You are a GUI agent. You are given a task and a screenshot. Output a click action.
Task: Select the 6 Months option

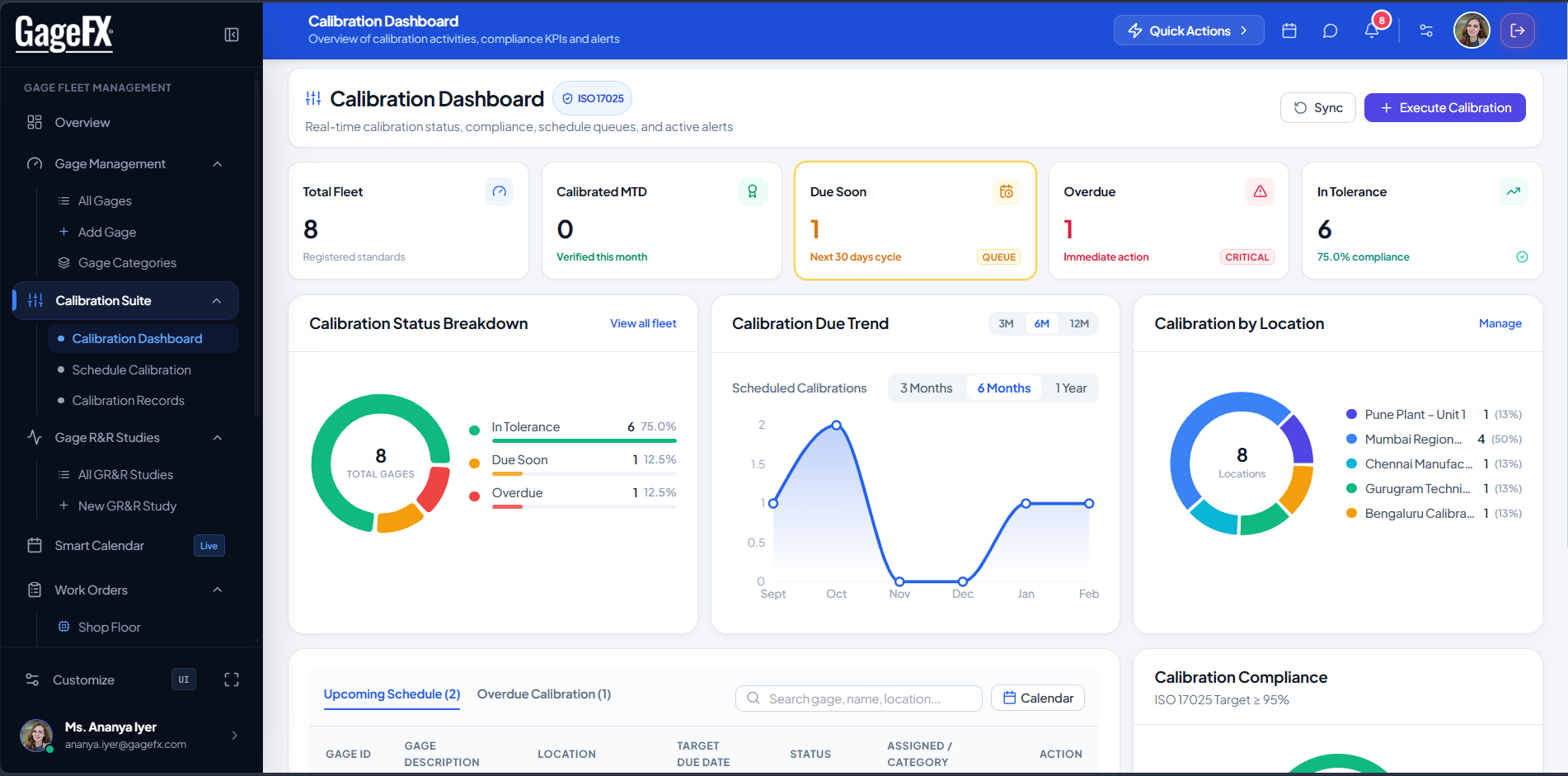(1003, 388)
